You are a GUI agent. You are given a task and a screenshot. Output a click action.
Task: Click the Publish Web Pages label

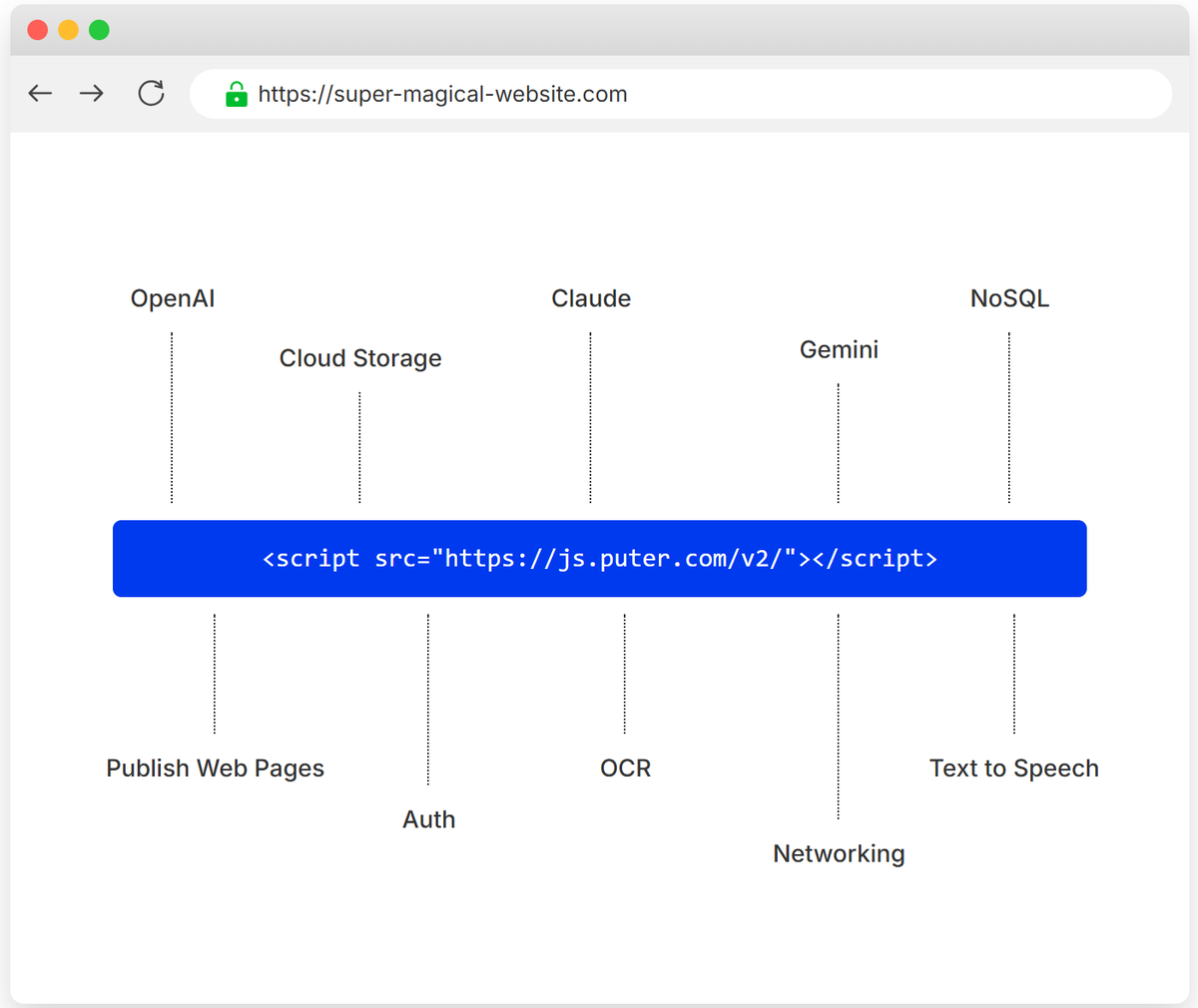click(x=216, y=768)
